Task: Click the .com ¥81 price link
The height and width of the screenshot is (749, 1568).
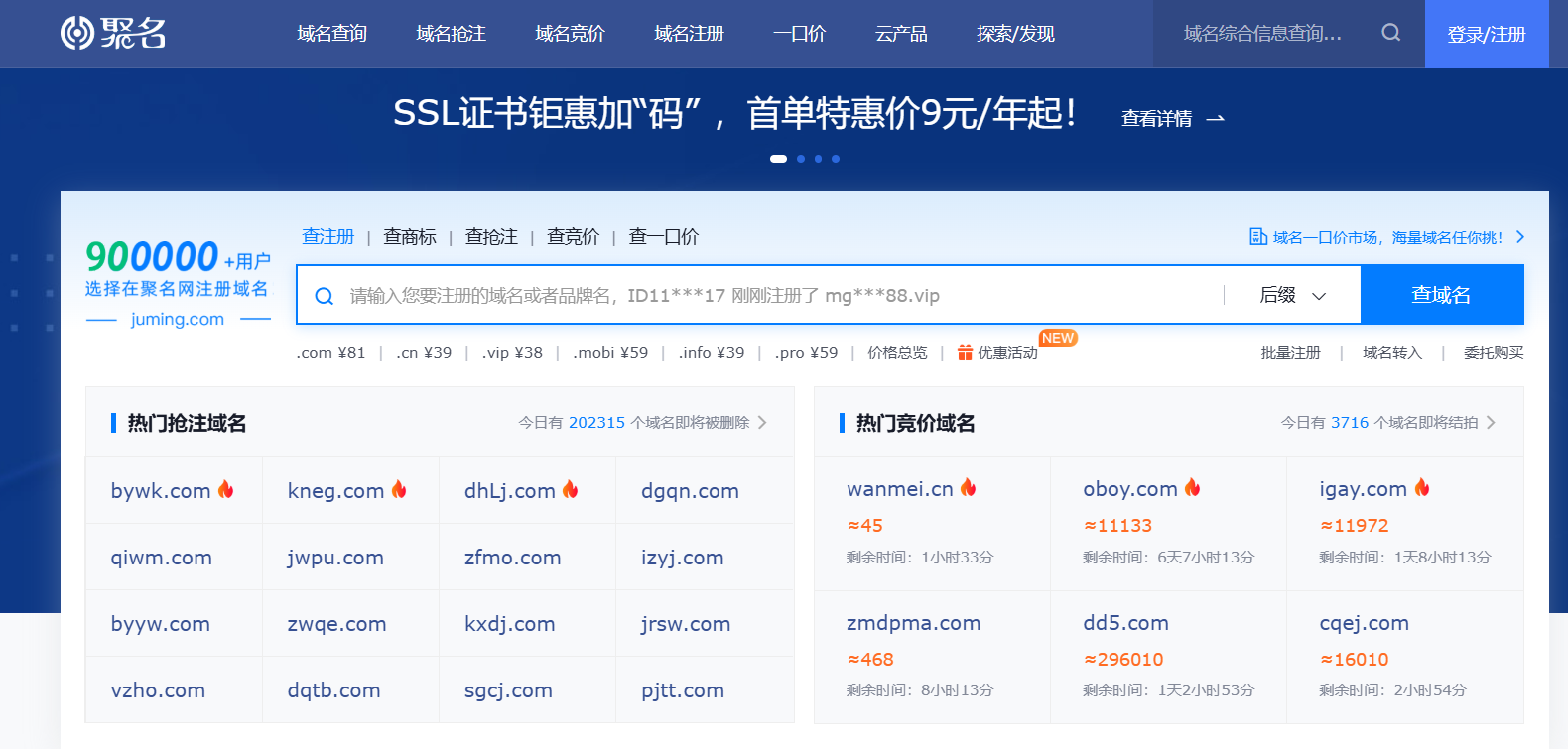Action: coord(330,353)
